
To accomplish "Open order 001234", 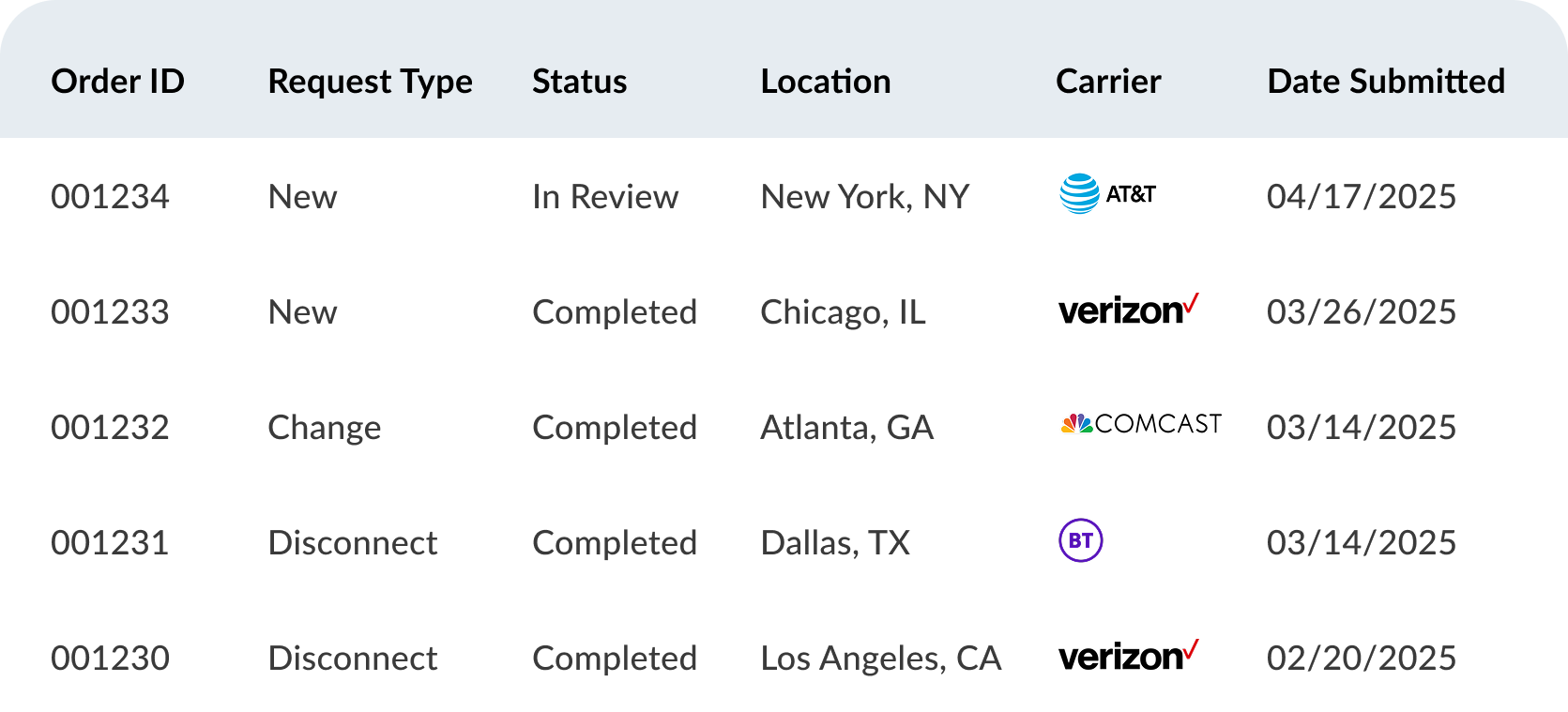I will coord(110,197).
